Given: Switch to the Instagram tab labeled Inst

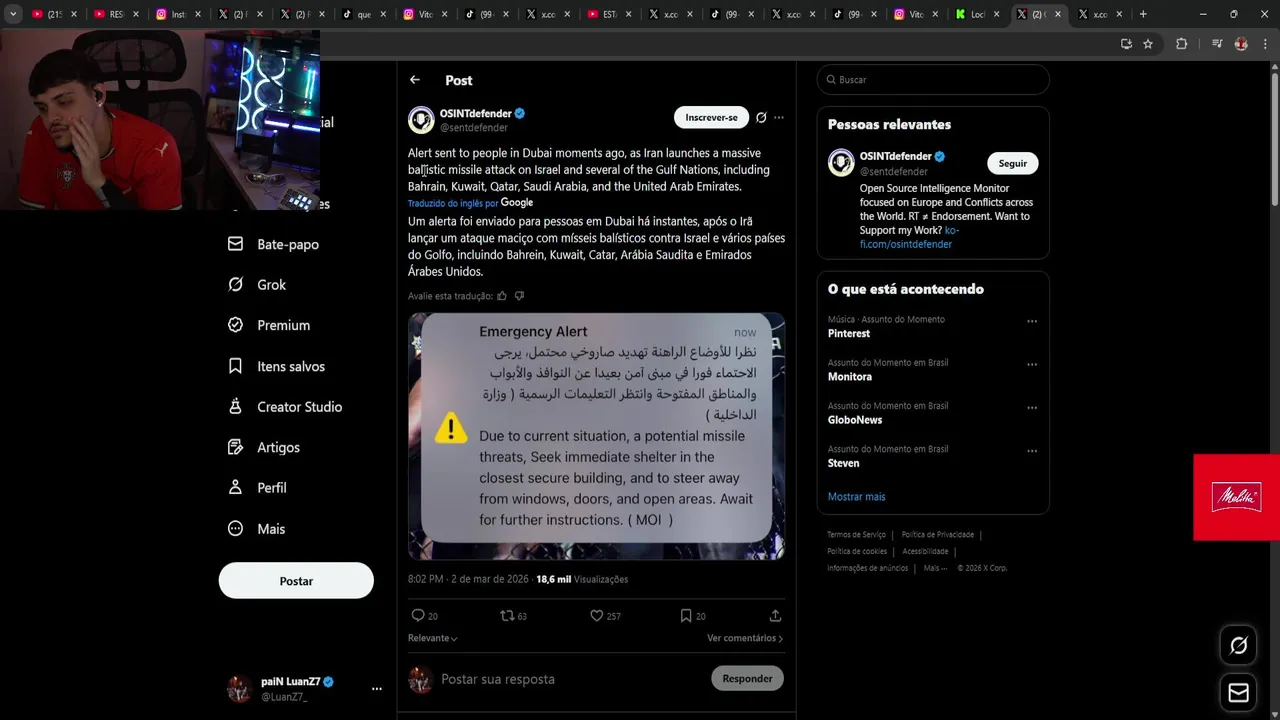Looking at the screenshot, I should click(179, 14).
